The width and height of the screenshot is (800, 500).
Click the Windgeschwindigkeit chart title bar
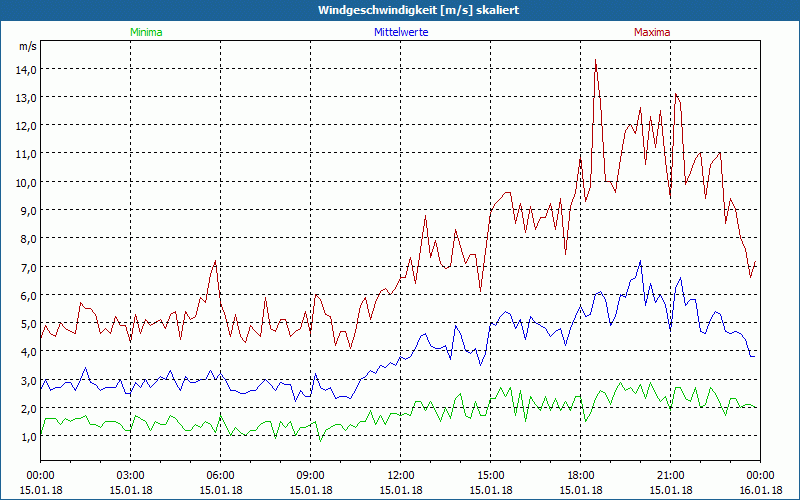point(400,10)
